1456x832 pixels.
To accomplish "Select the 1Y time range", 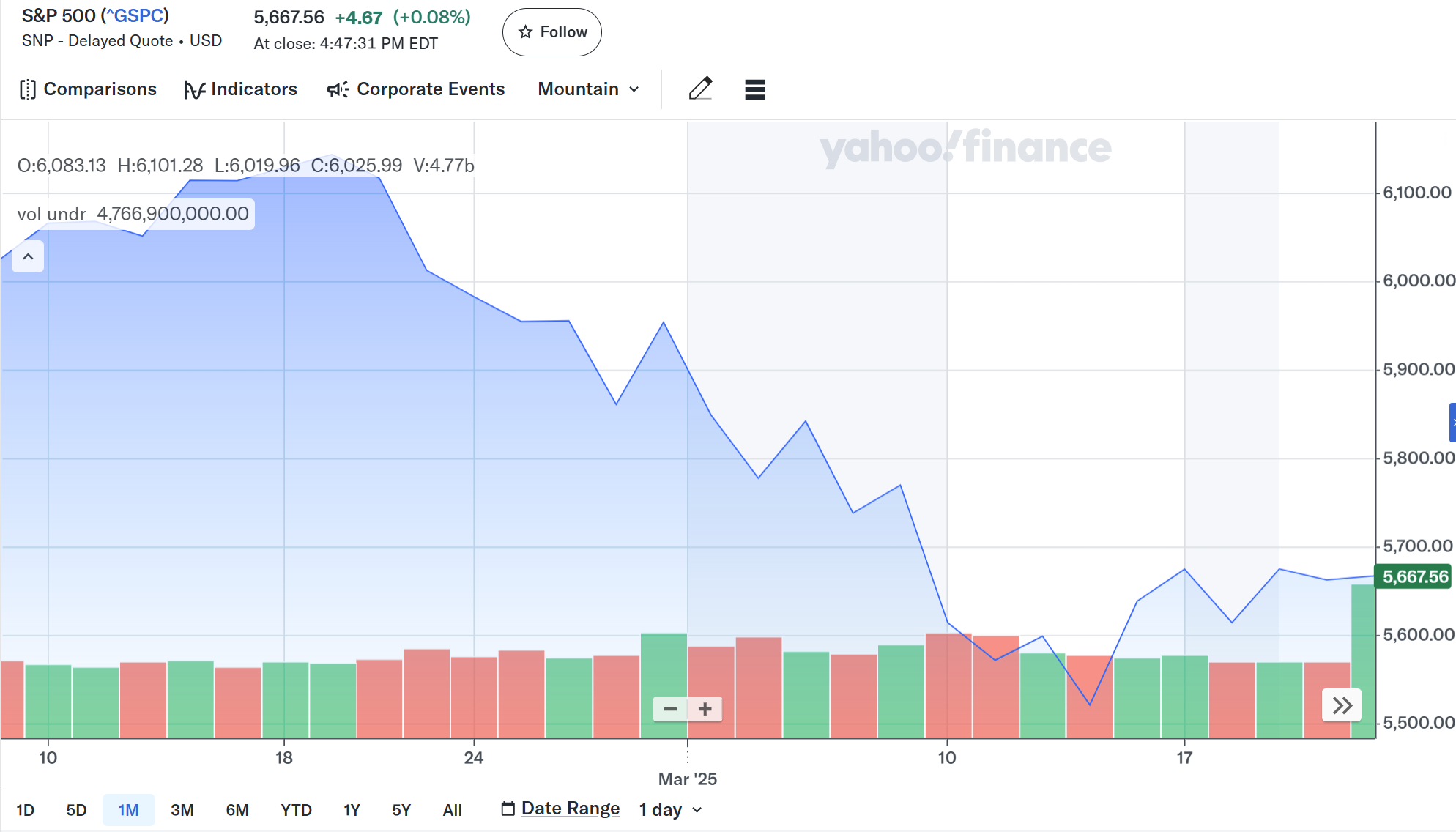I will pos(352,810).
